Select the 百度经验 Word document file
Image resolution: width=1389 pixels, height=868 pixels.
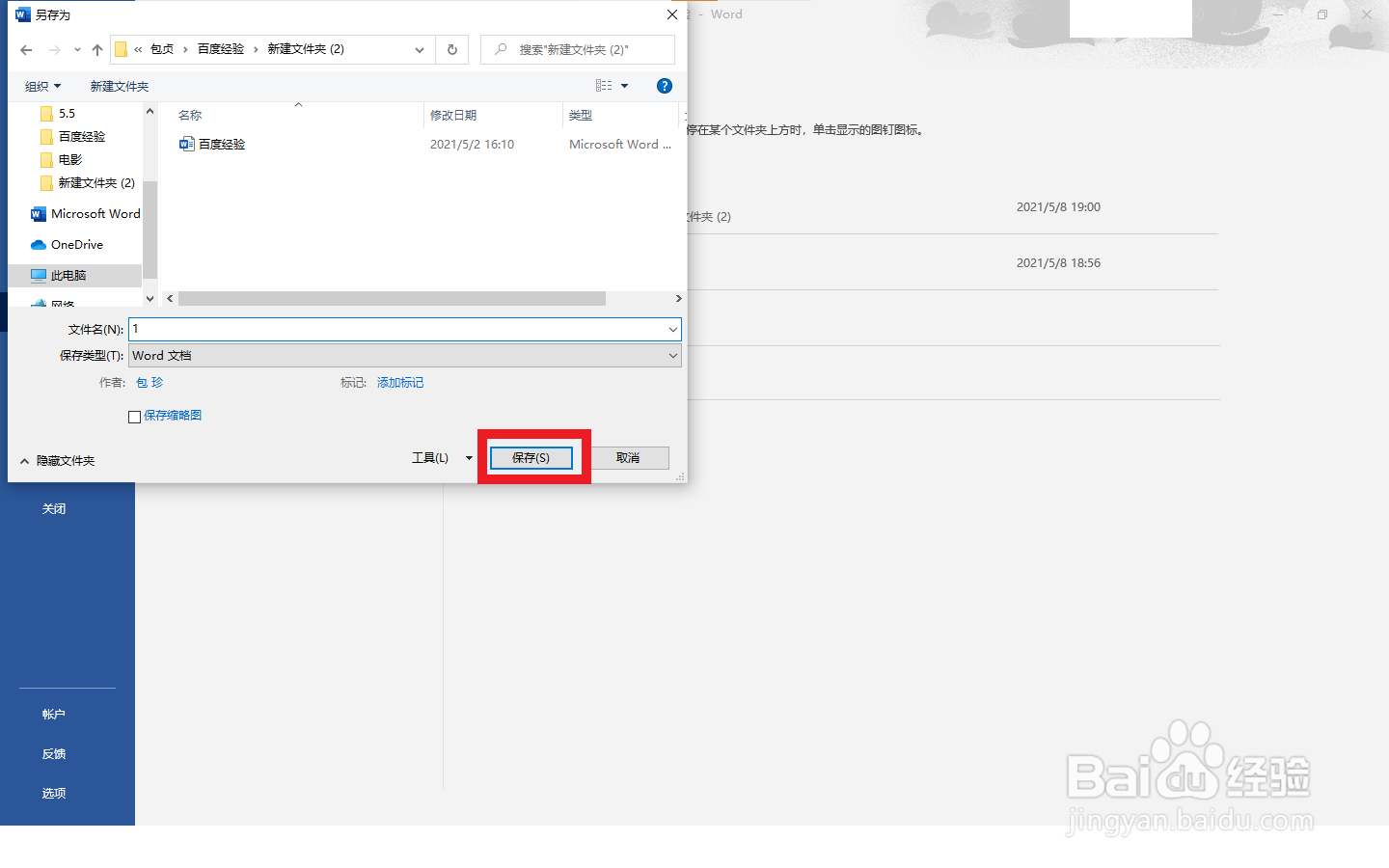212,145
